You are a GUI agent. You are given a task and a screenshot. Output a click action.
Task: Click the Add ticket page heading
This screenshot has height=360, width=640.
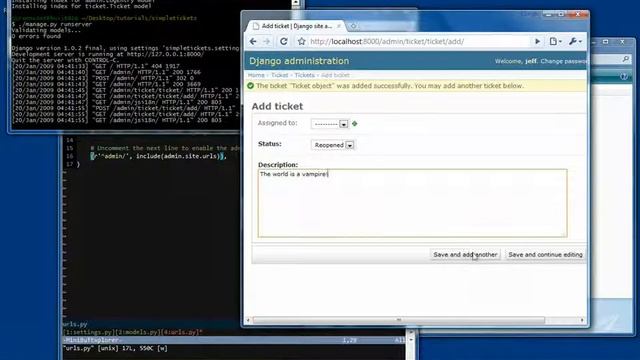pos(277,106)
